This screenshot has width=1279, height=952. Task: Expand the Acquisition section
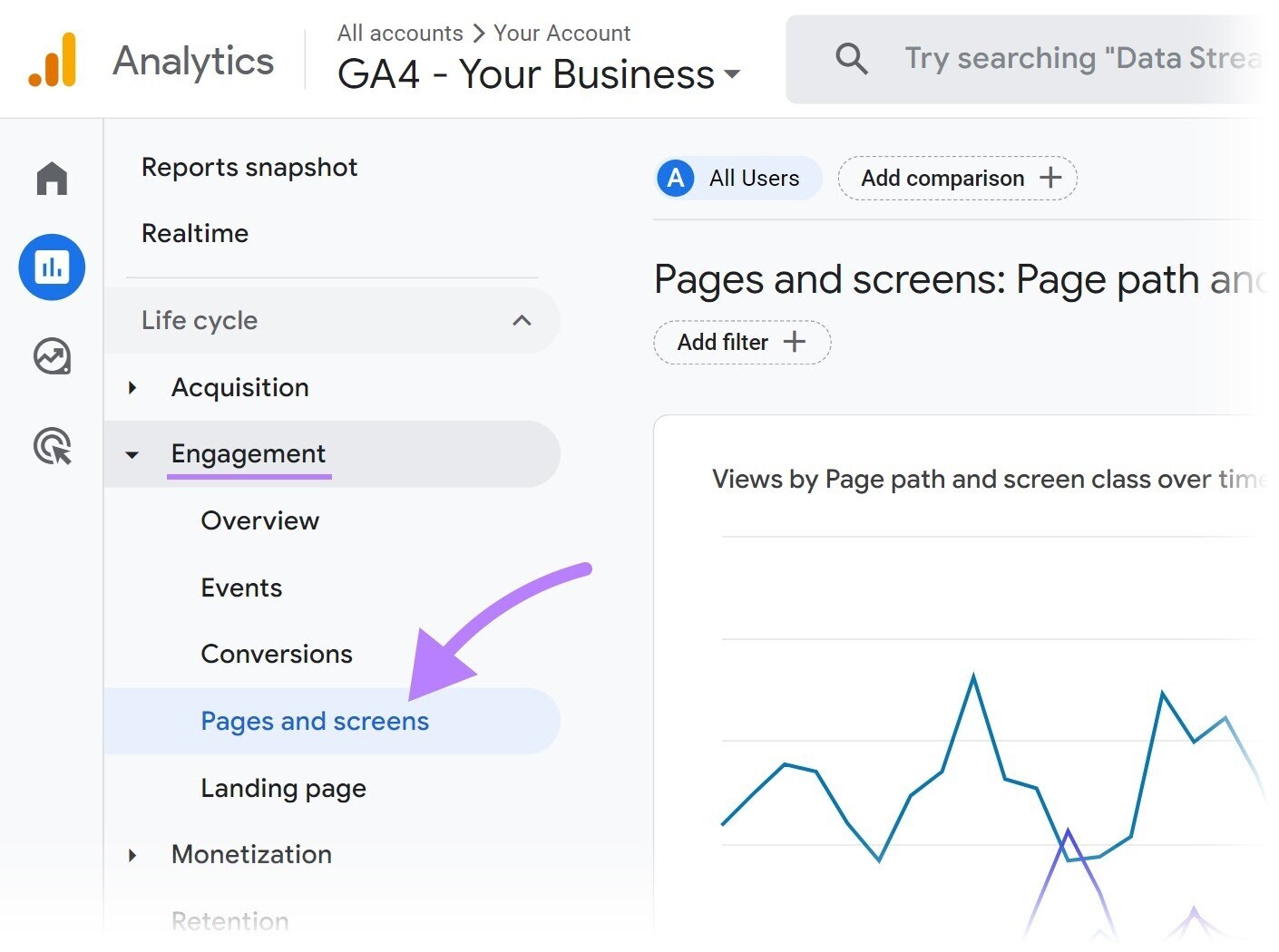132,387
